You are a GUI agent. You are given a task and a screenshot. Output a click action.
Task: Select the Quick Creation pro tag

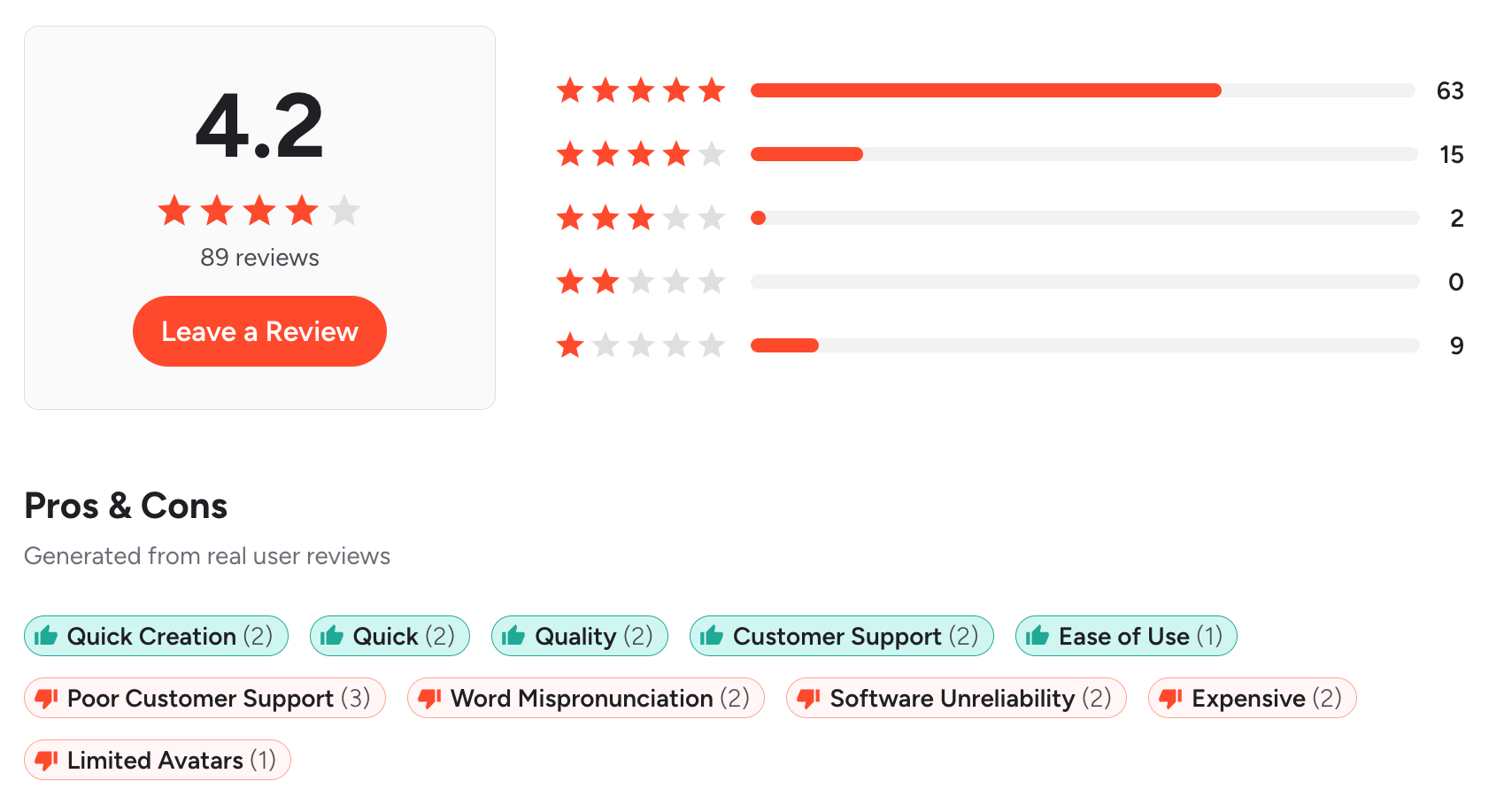(x=156, y=636)
